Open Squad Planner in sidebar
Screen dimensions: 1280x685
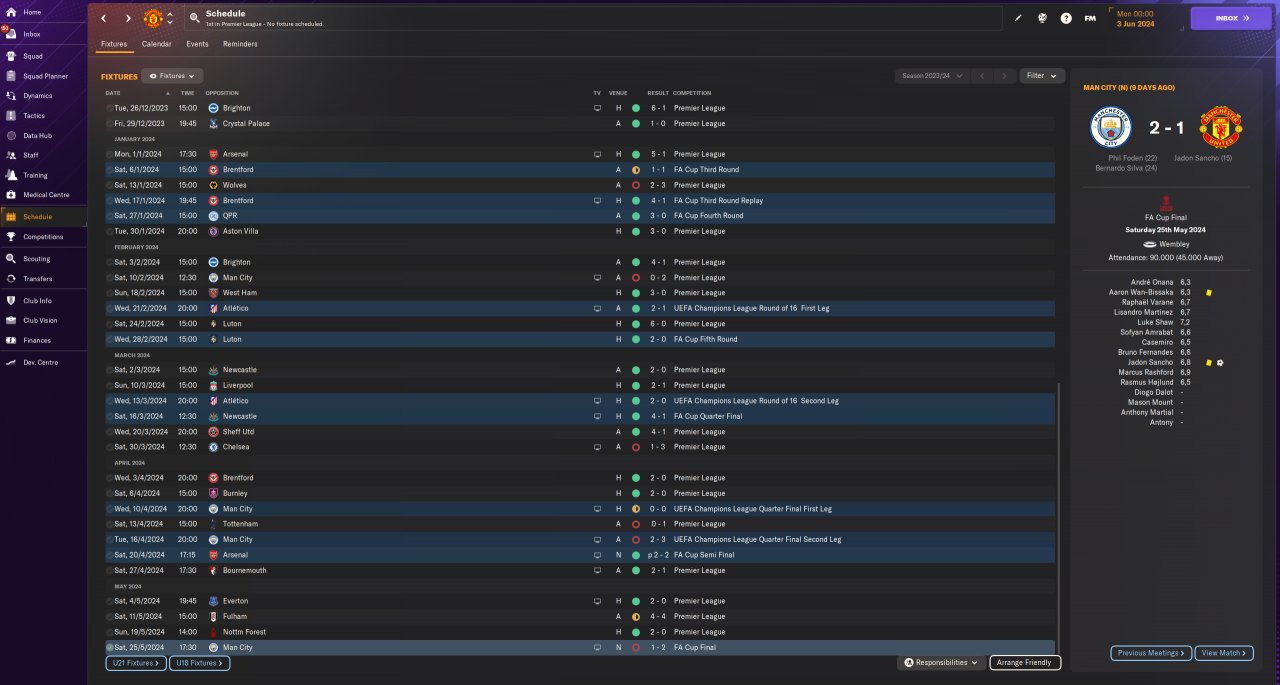tap(43, 76)
